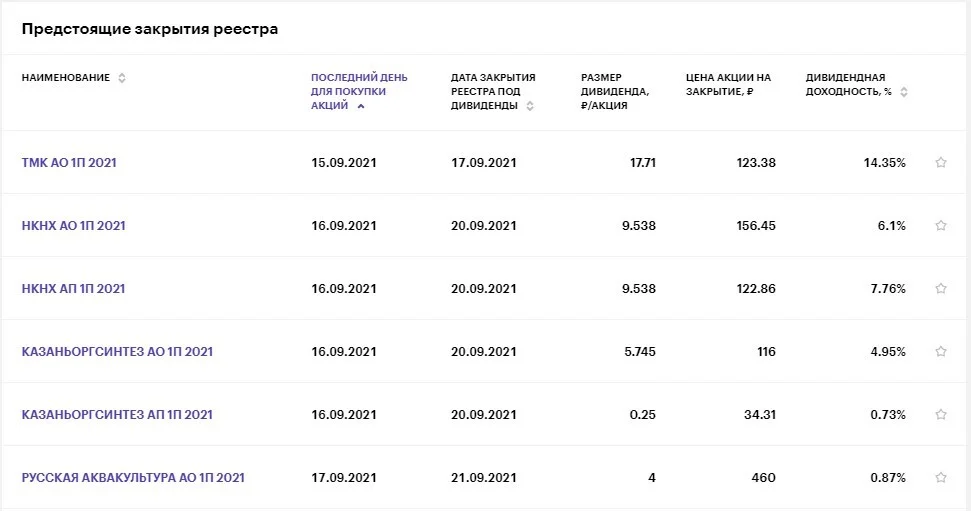The height and width of the screenshot is (511, 971).
Task: Select the Предстоящие закрытия реестра heading
Action: coord(150,29)
